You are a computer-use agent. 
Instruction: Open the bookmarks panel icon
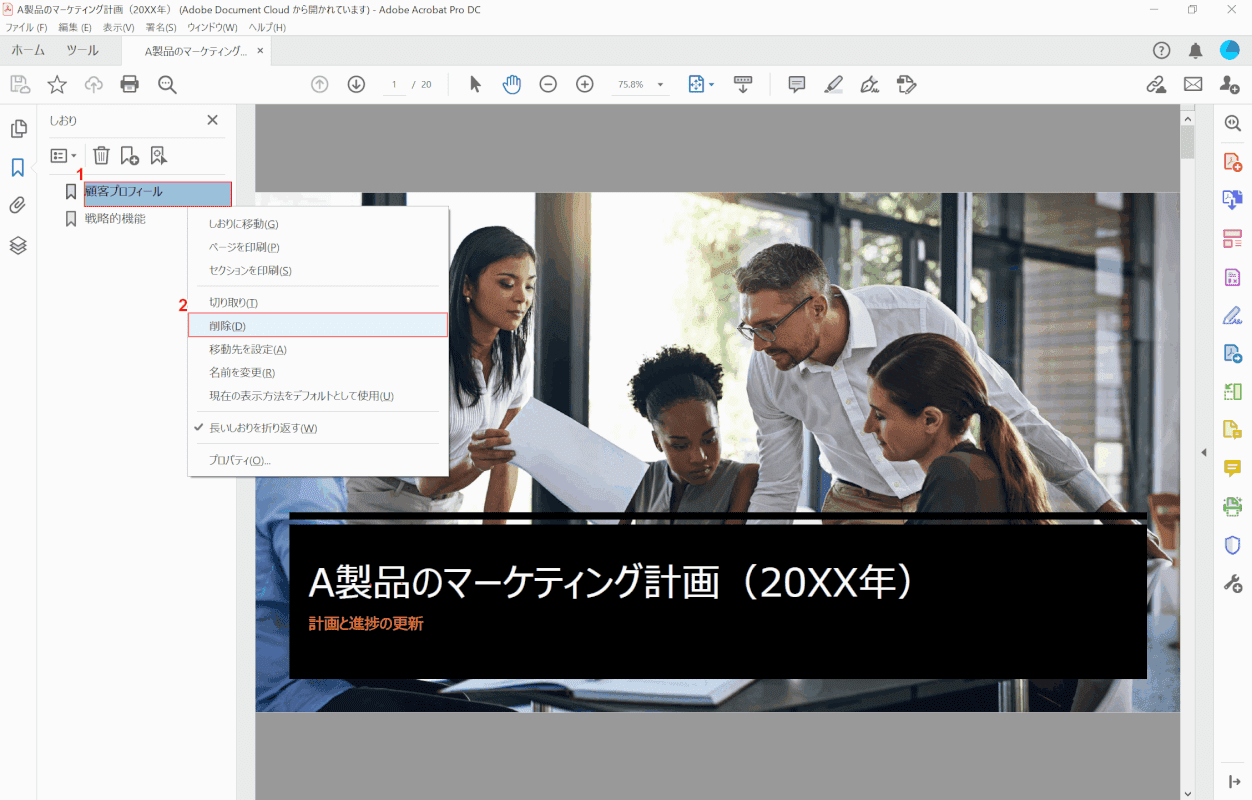click(18, 168)
